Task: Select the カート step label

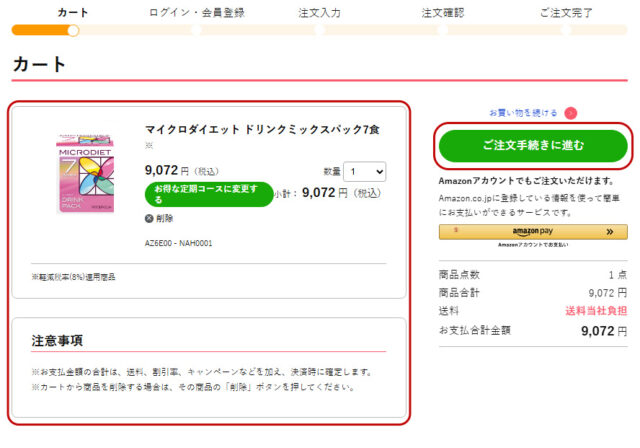Action: pos(73,12)
